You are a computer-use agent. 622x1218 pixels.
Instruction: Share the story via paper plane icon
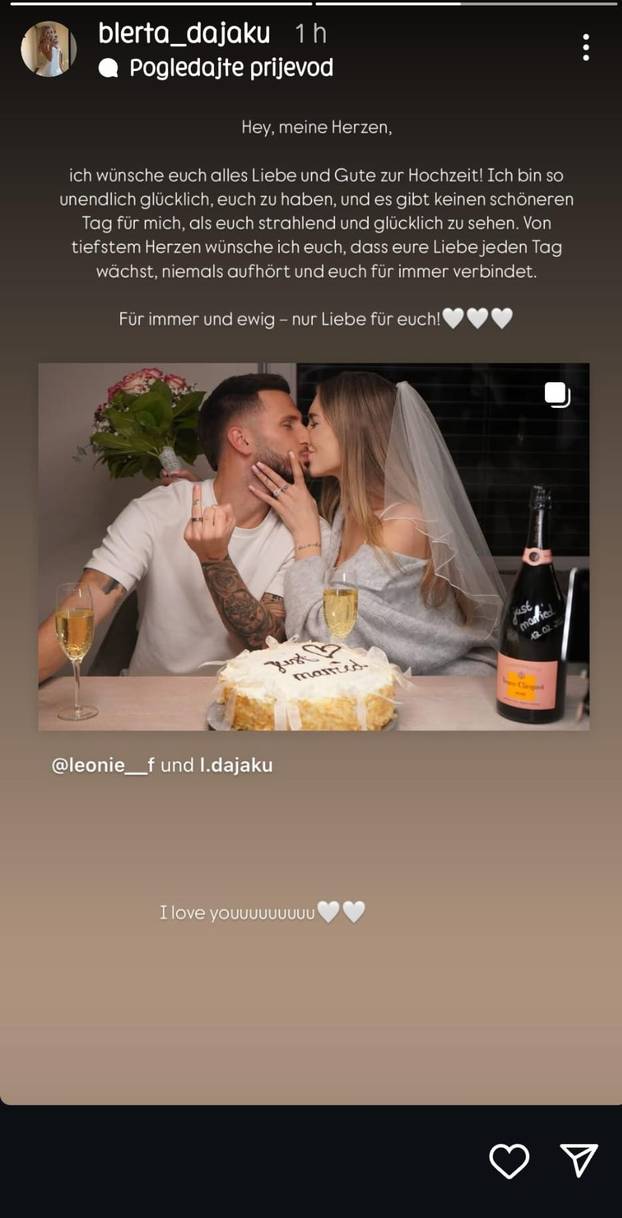point(580,1160)
